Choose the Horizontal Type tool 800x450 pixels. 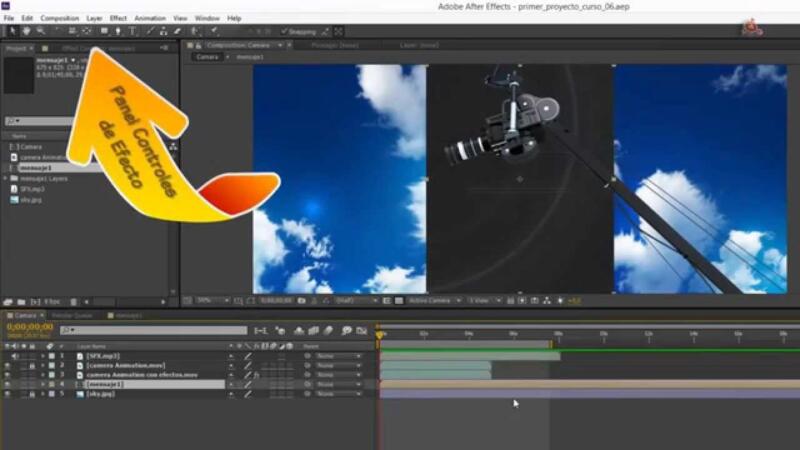133,31
